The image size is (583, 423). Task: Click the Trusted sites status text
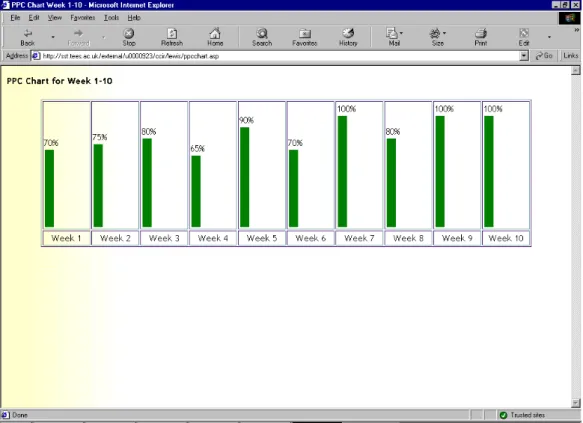(x=527, y=415)
